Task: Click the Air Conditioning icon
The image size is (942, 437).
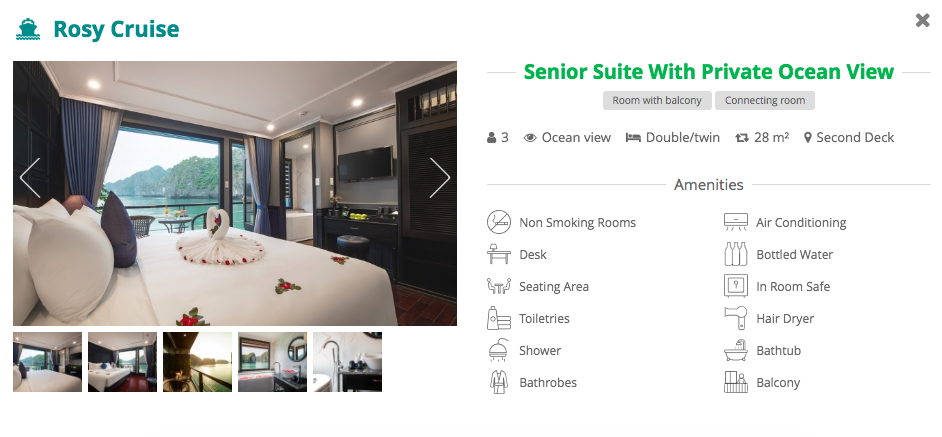Action: [x=736, y=222]
